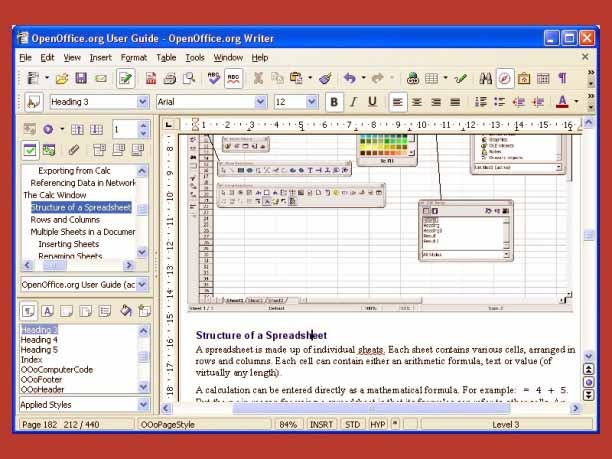Toggle Italic formatting
This screenshot has width=612, height=459.
pyautogui.click(x=353, y=102)
